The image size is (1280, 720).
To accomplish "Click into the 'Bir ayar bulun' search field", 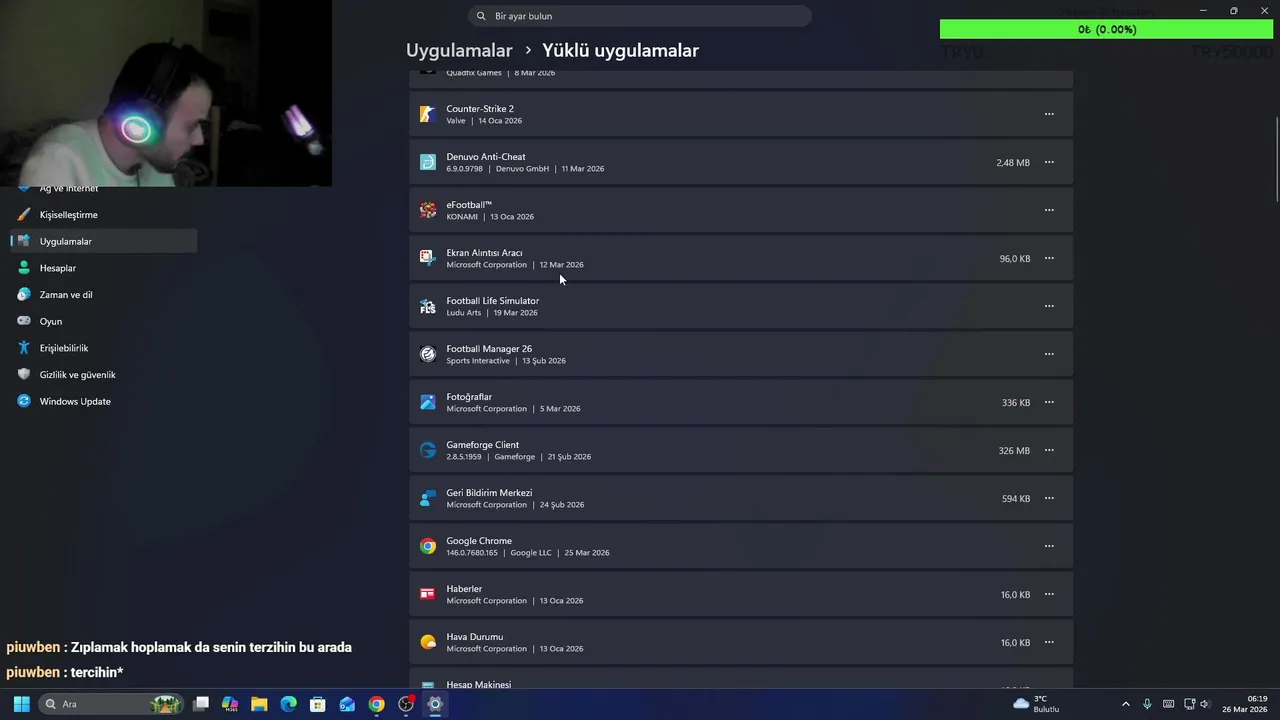I will pyautogui.click(x=640, y=16).
